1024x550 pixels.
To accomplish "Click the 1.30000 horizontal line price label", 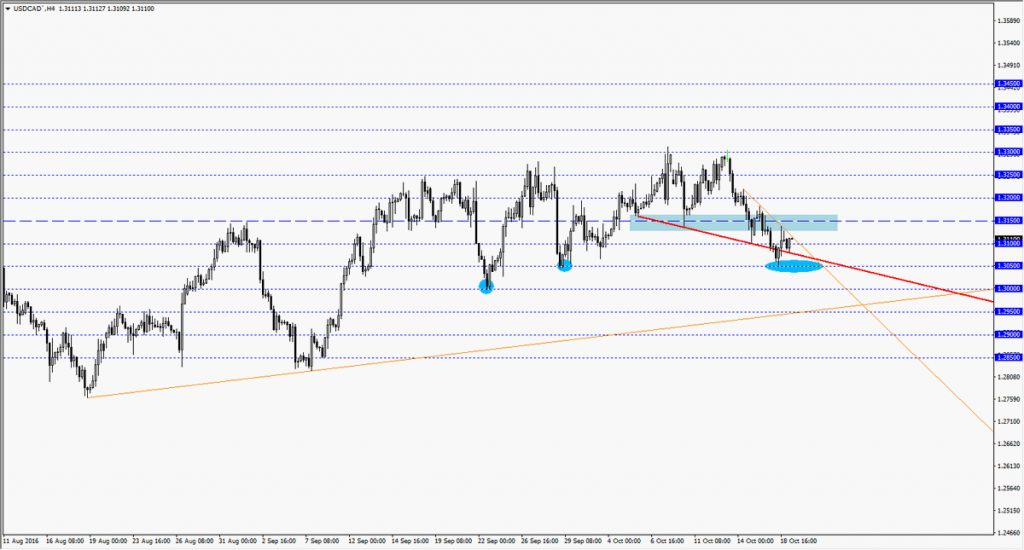I will [x=1008, y=289].
